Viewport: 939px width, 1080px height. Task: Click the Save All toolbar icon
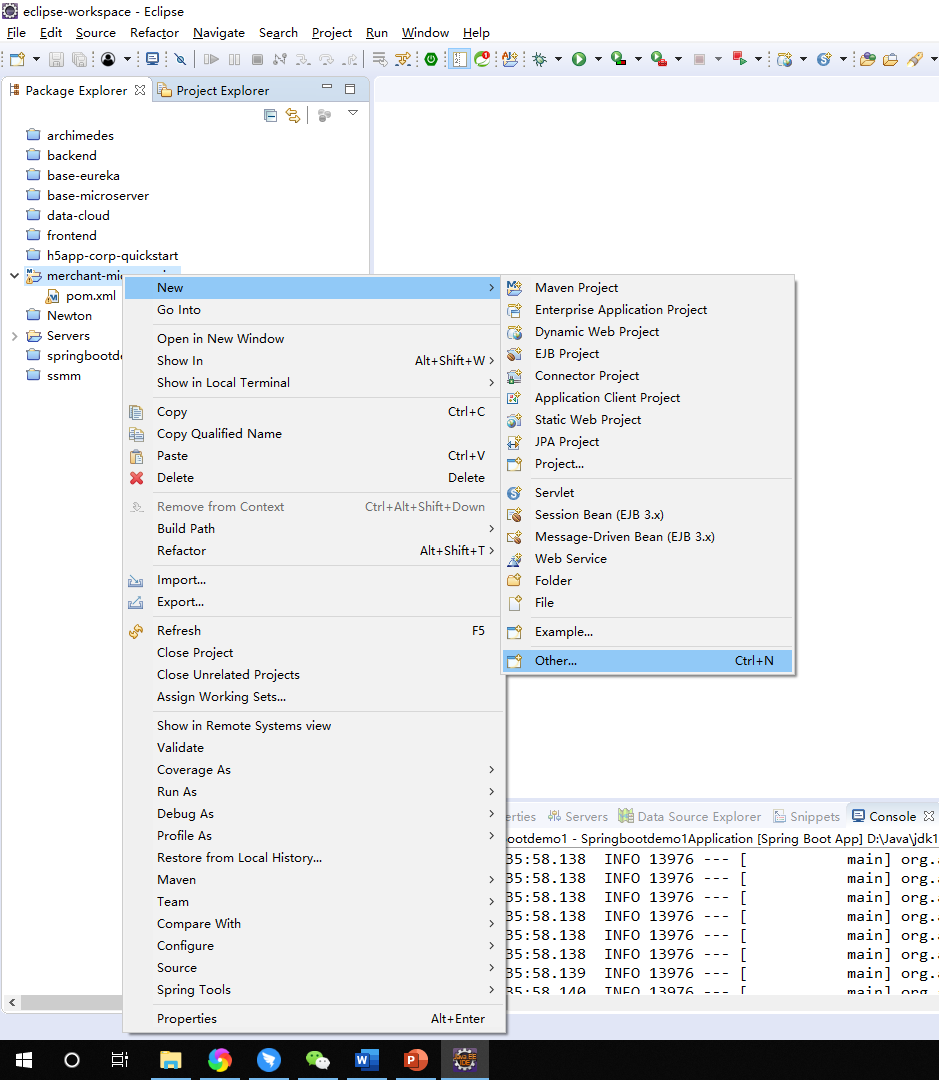pos(79,59)
